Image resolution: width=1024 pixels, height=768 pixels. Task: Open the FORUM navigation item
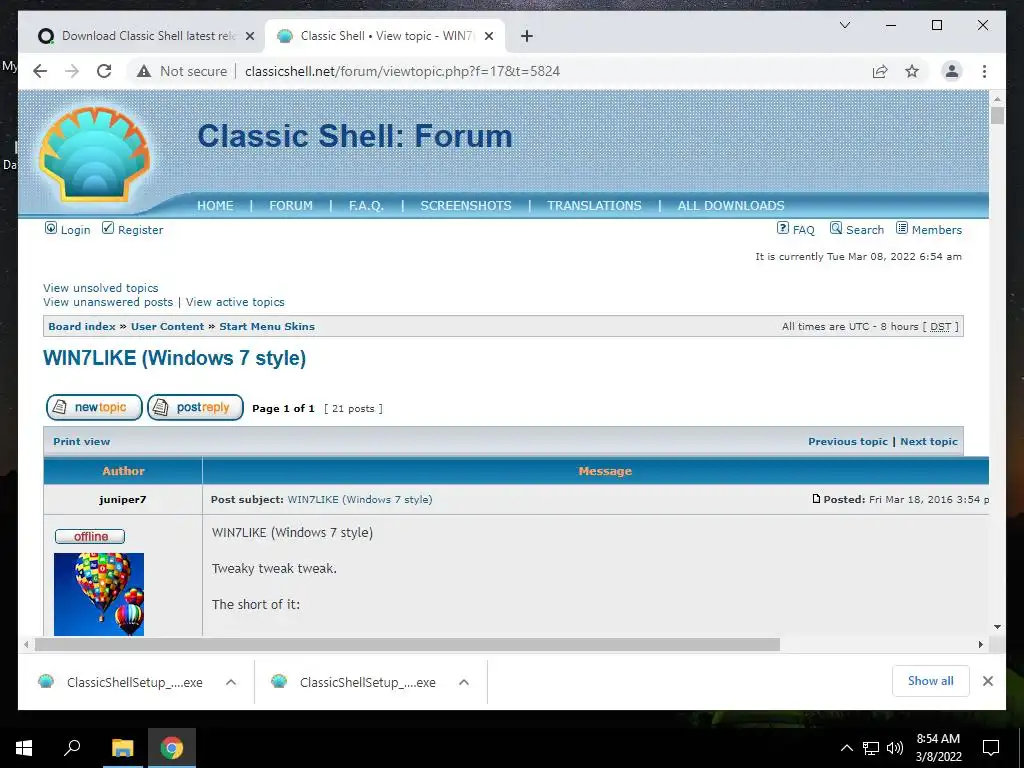(291, 205)
